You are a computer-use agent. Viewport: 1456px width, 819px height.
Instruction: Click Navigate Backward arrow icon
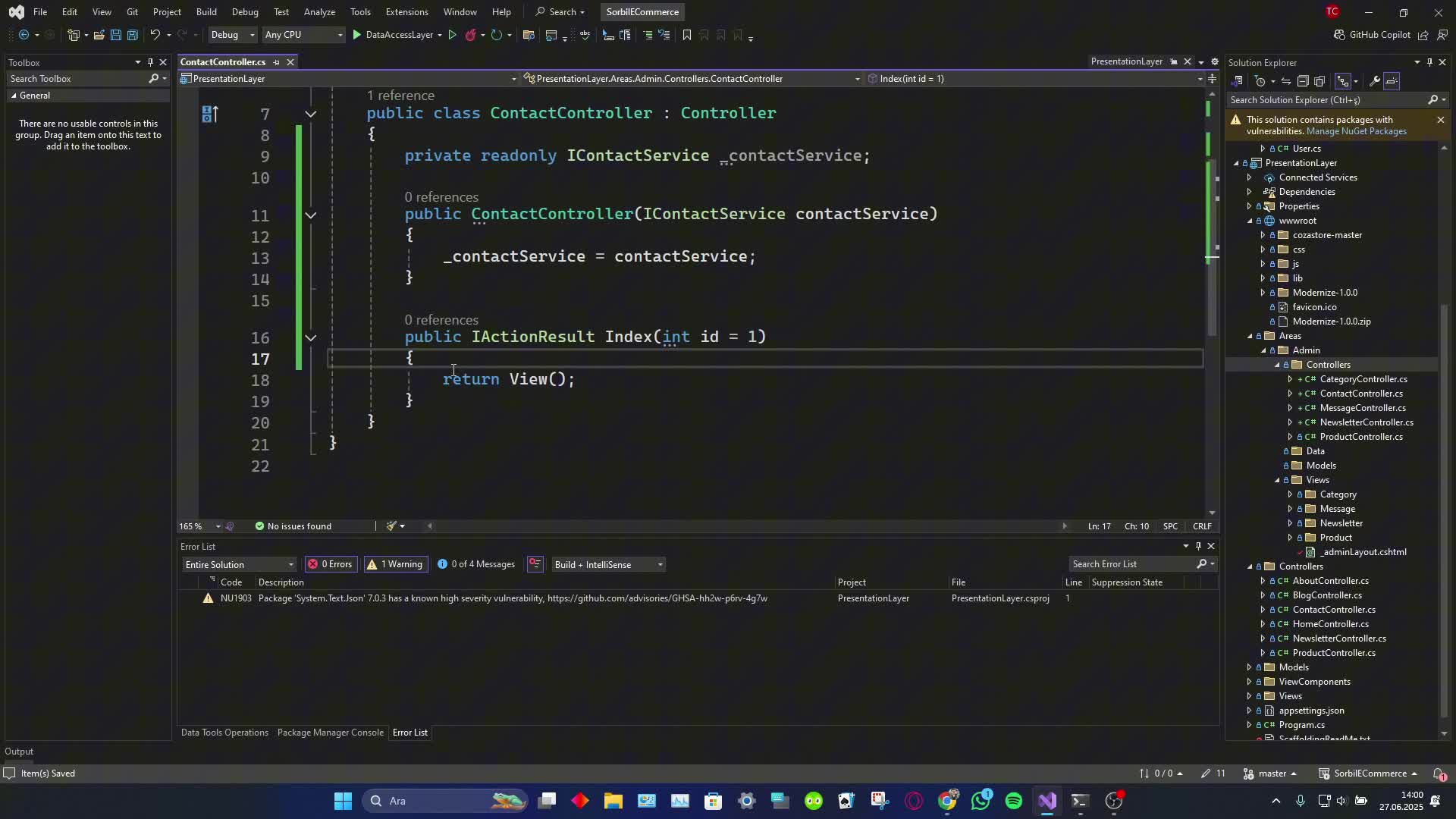(24, 35)
